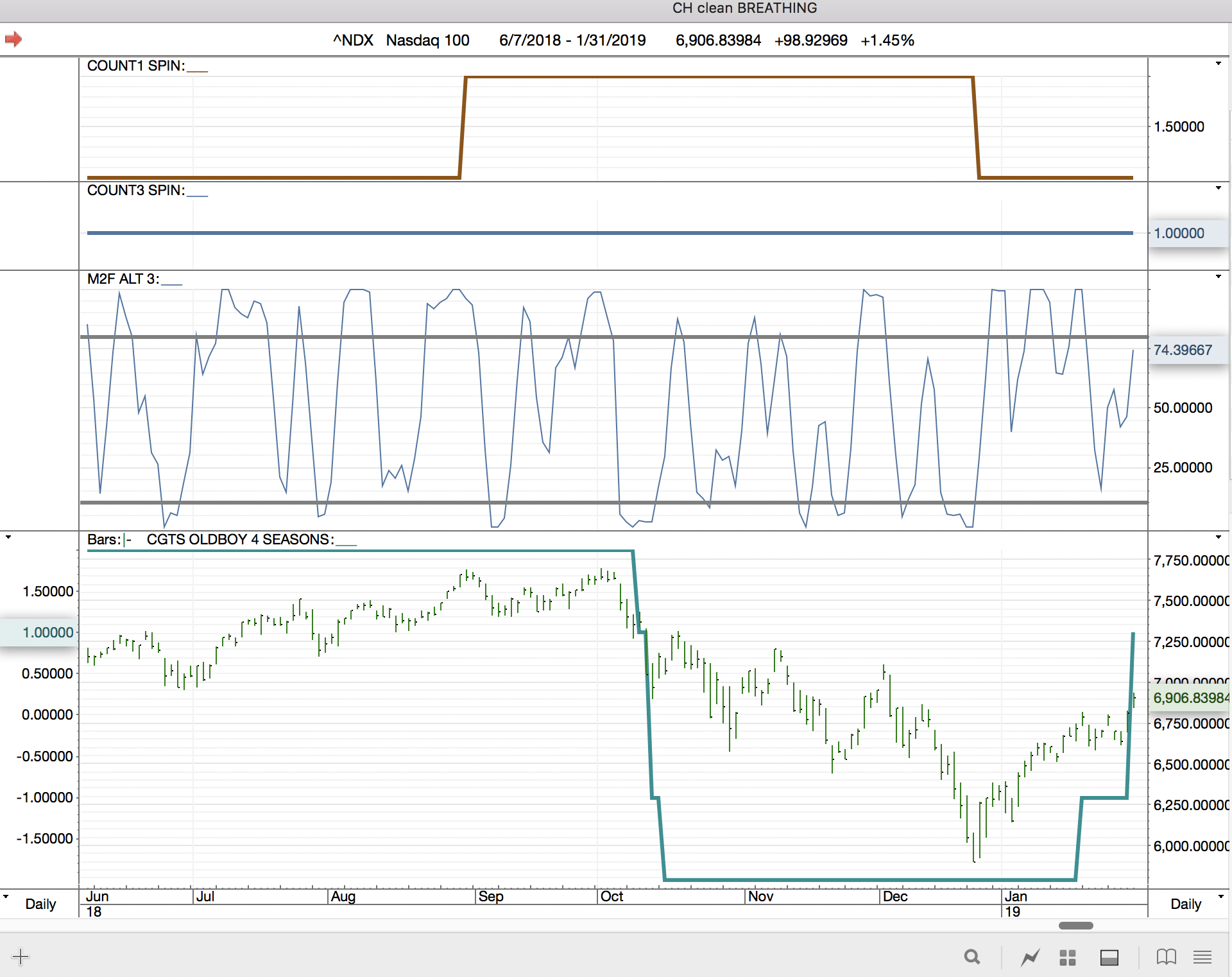Image resolution: width=1232 pixels, height=977 pixels.
Task: Click the magnifying glass search icon
Action: (x=972, y=957)
